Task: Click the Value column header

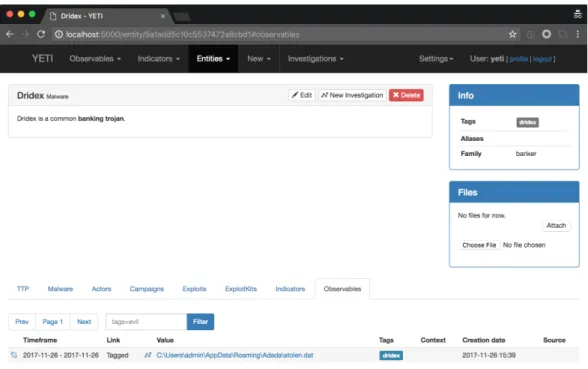Action: coord(165,340)
